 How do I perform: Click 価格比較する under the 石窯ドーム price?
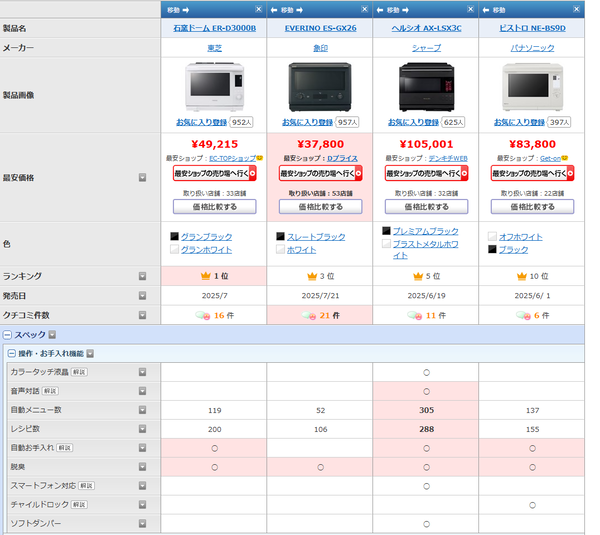coord(215,207)
